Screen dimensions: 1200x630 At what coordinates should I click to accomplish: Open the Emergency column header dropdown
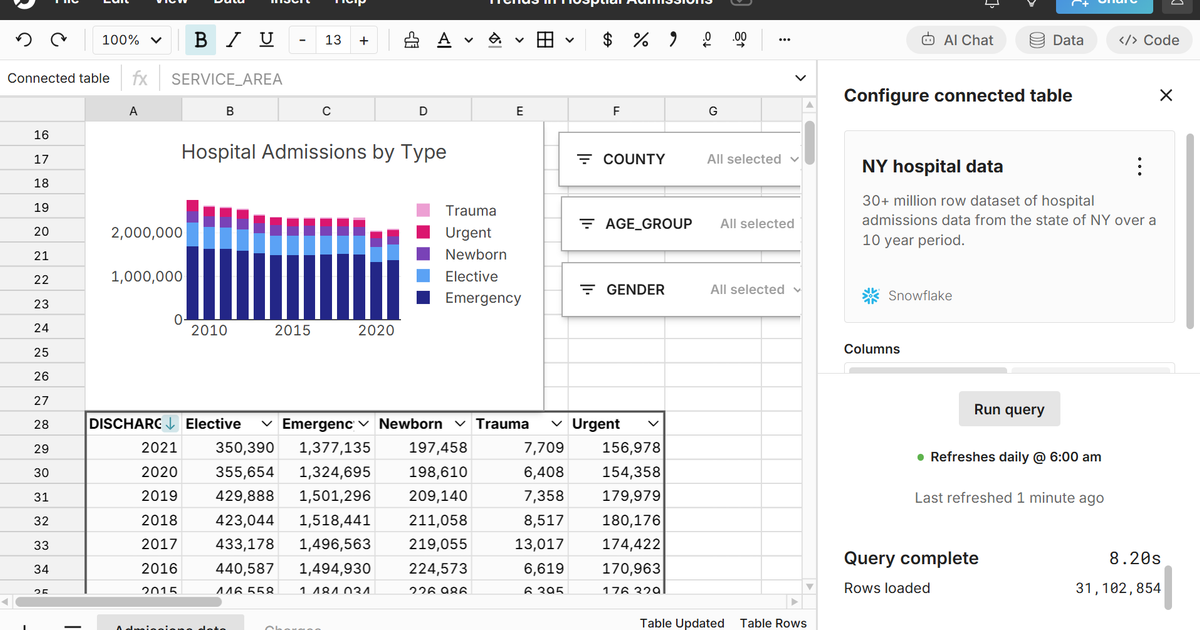click(x=363, y=424)
